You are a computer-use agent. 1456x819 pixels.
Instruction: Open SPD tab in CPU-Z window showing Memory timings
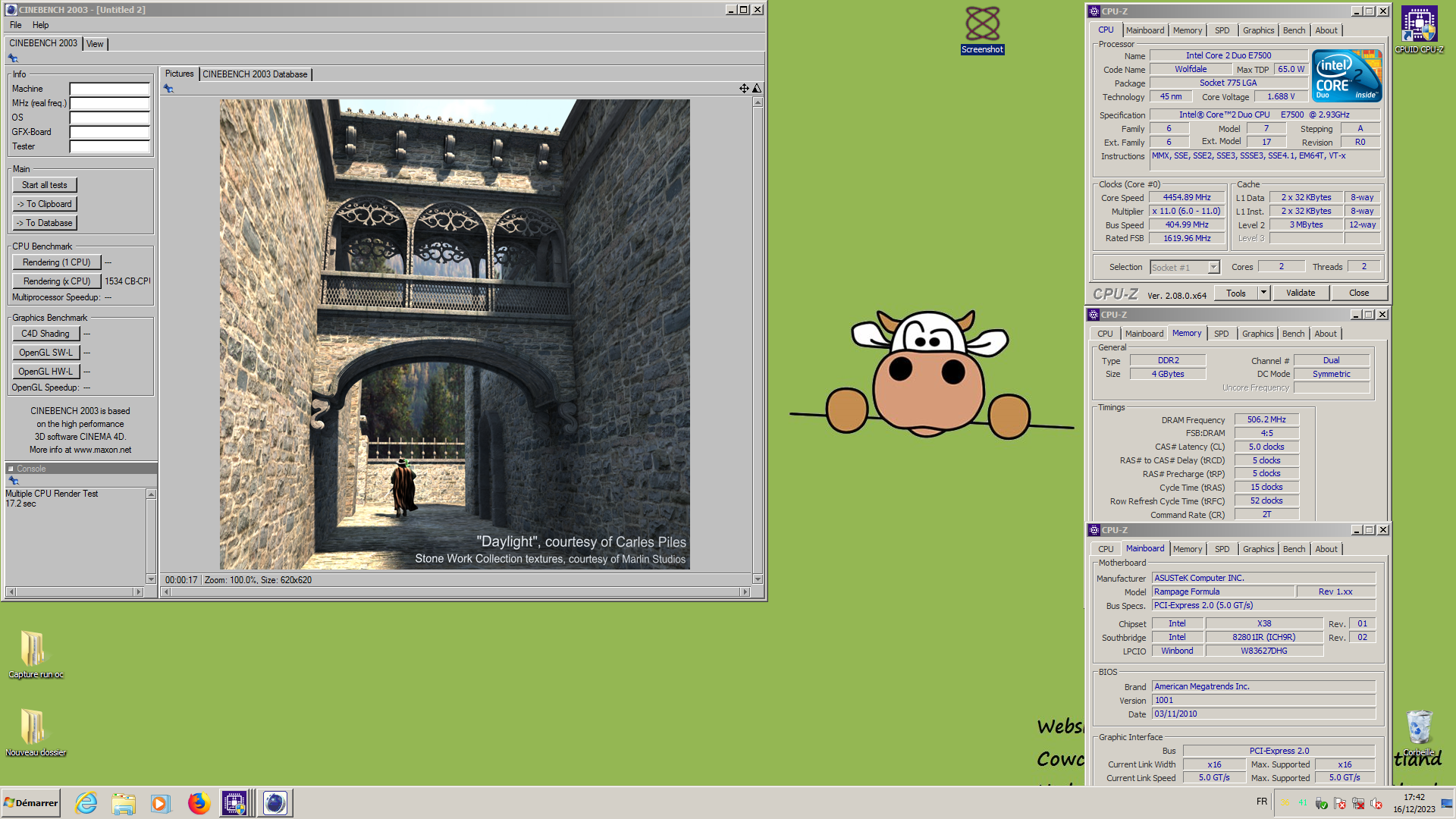[1221, 334]
